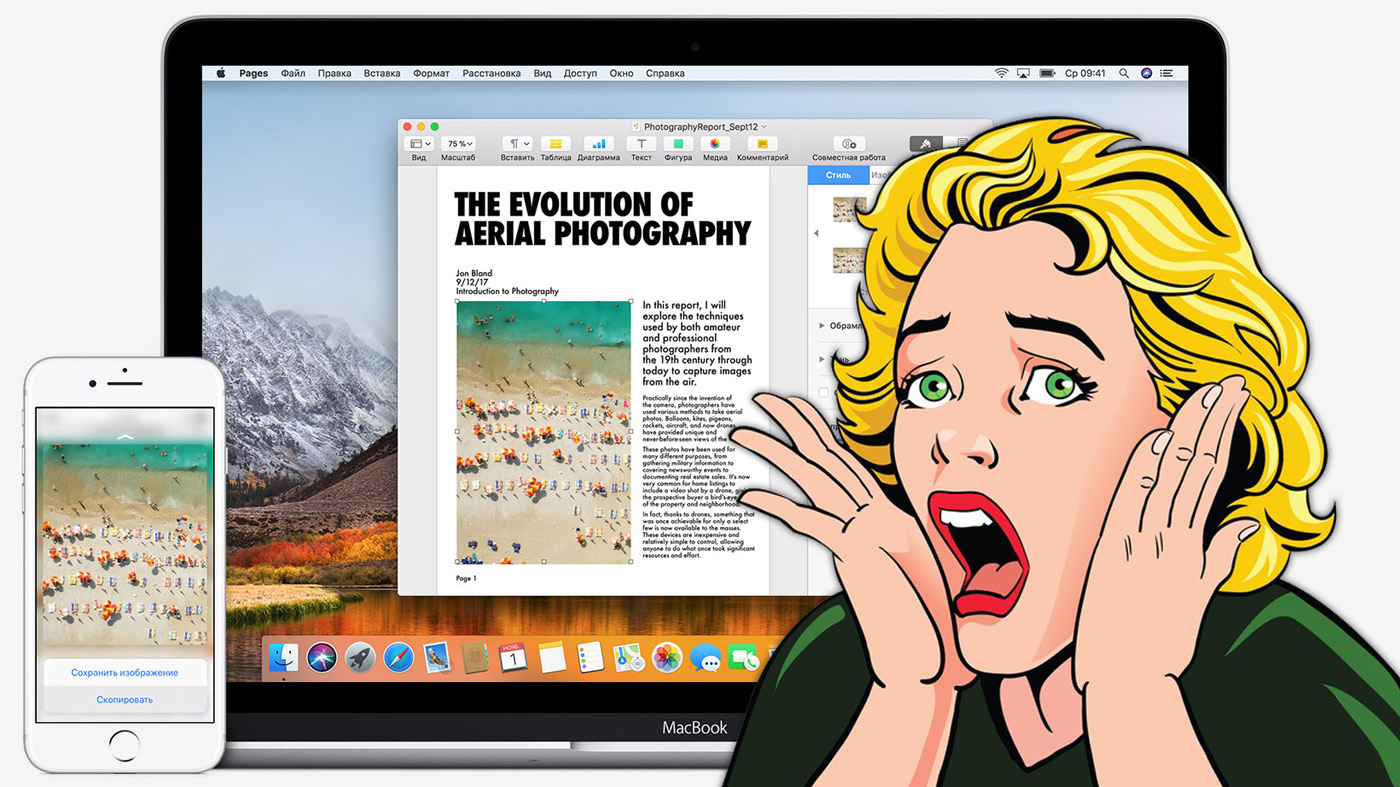1400x787 pixels.
Task: Open Spotlight search magnifier icon
Action: (1124, 73)
